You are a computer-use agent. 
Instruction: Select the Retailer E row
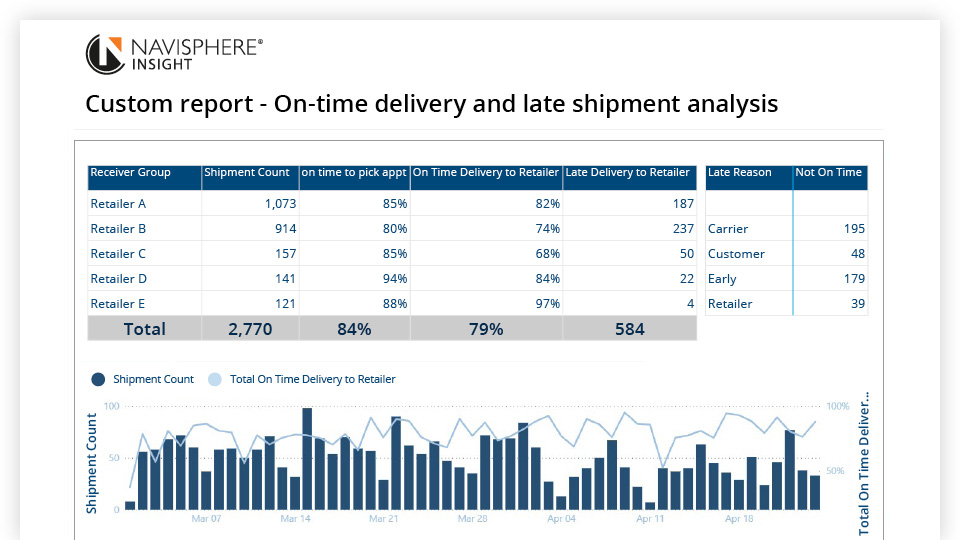pyautogui.click(x=119, y=304)
